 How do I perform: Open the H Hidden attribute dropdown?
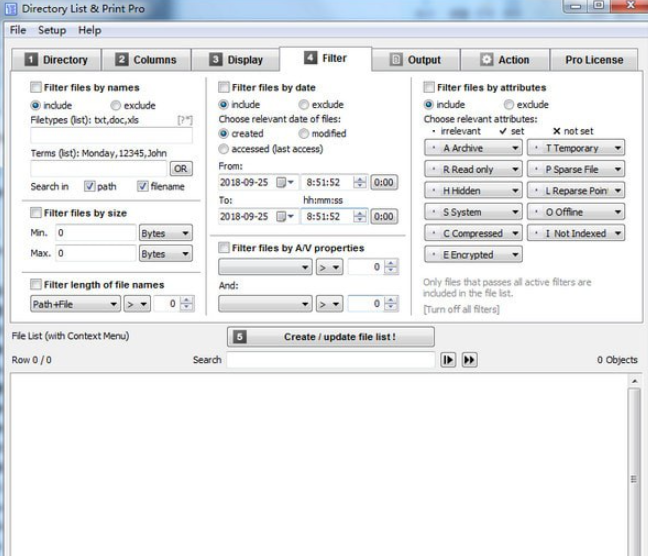(x=473, y=191)
